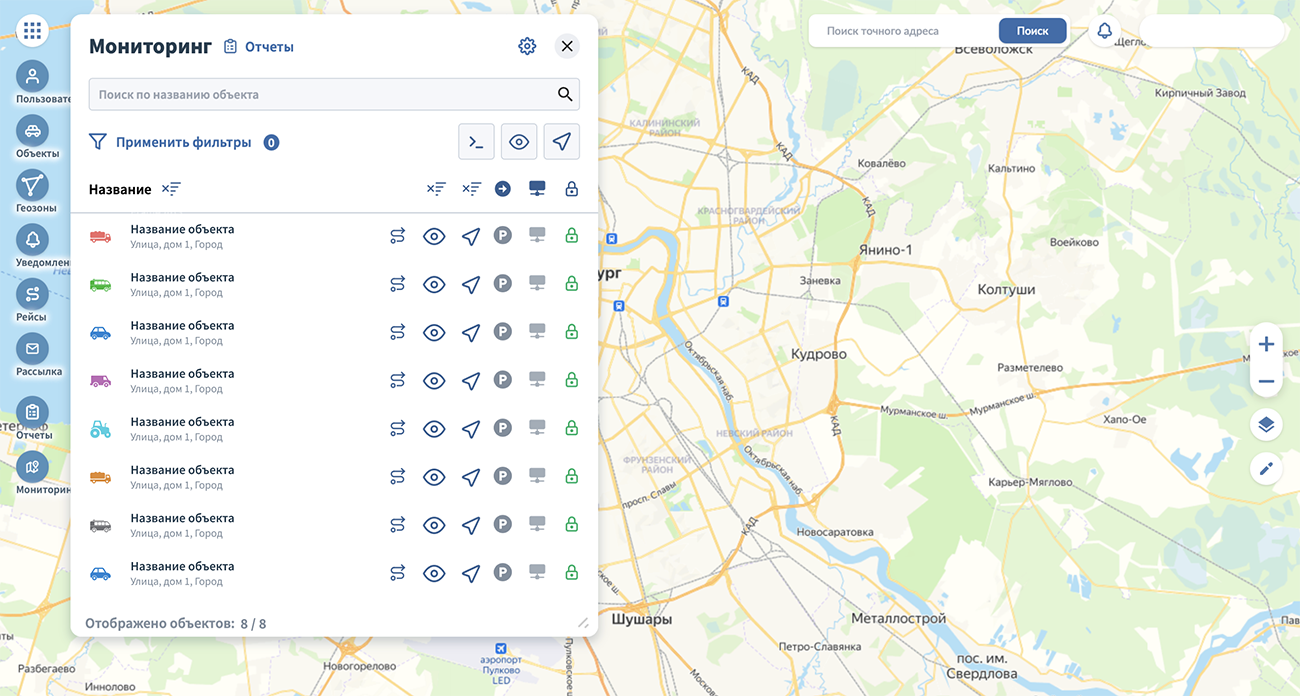Toggle lock on the last object

click(x=572, y=573)
